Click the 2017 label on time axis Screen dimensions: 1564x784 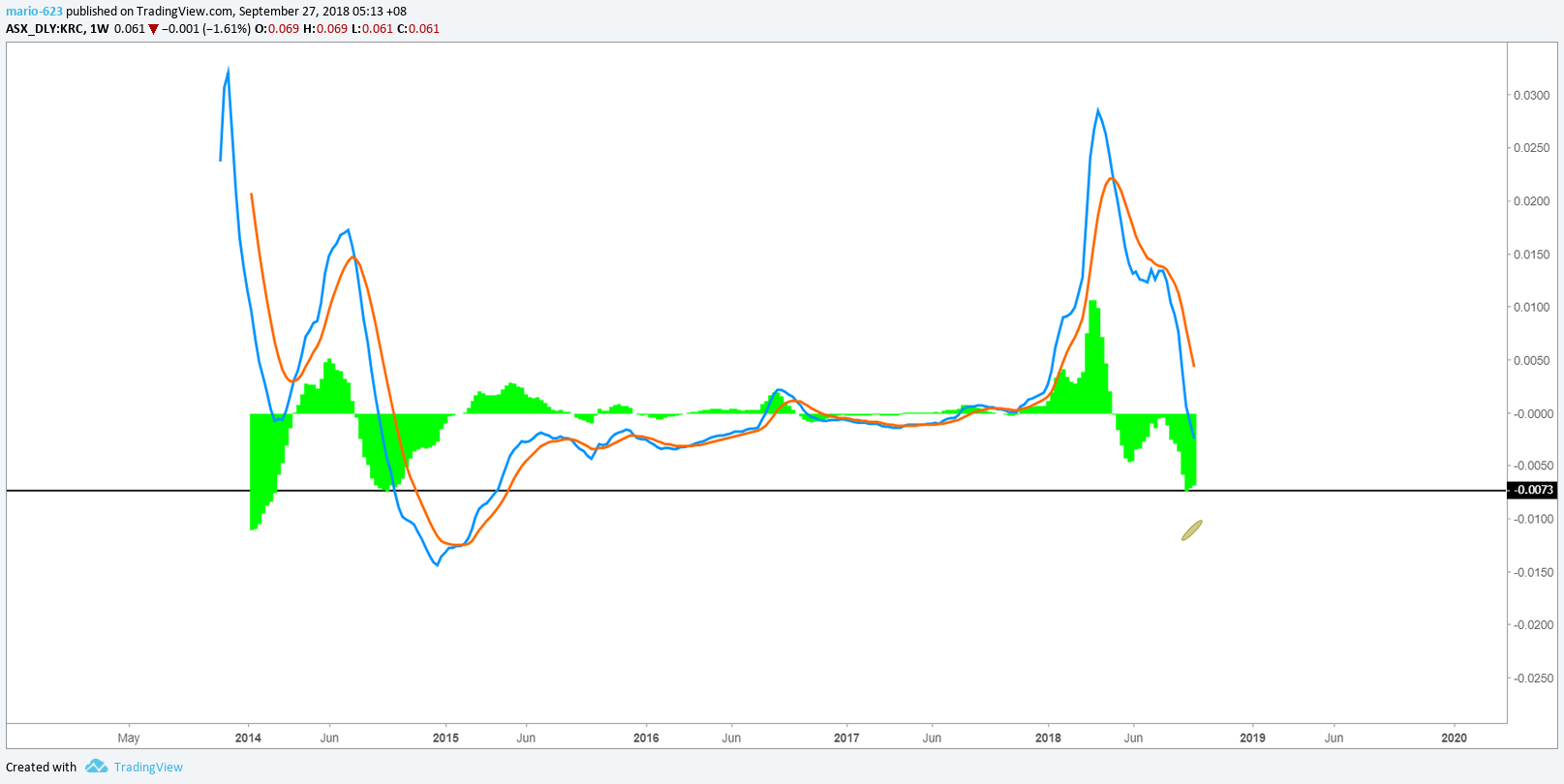coord(846,738)
